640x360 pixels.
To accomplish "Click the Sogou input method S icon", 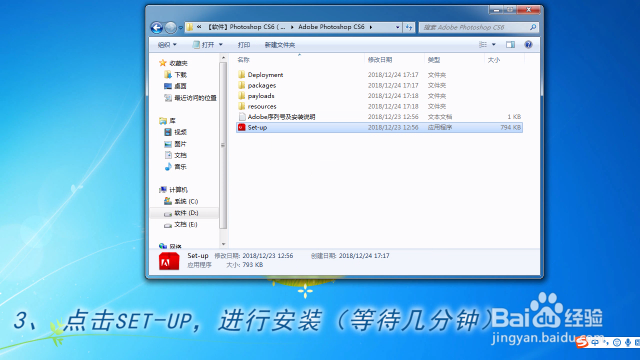I will 582,342.
